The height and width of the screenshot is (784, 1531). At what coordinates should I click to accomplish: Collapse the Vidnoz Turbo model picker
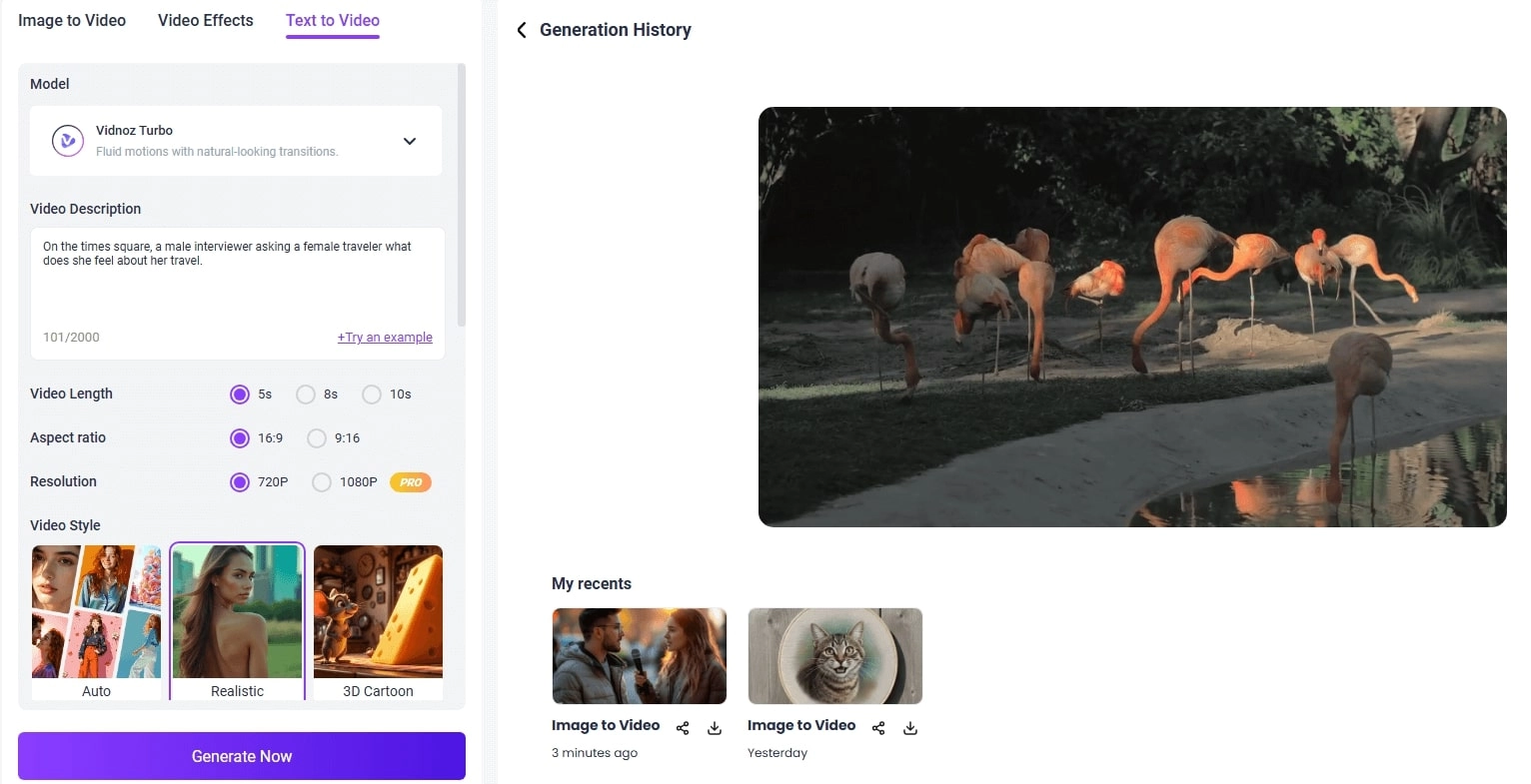coord(409,141)
